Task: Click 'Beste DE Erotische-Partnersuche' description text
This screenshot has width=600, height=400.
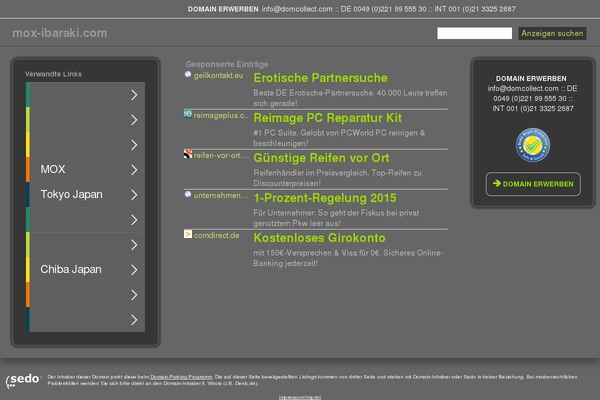Action: 350,98
